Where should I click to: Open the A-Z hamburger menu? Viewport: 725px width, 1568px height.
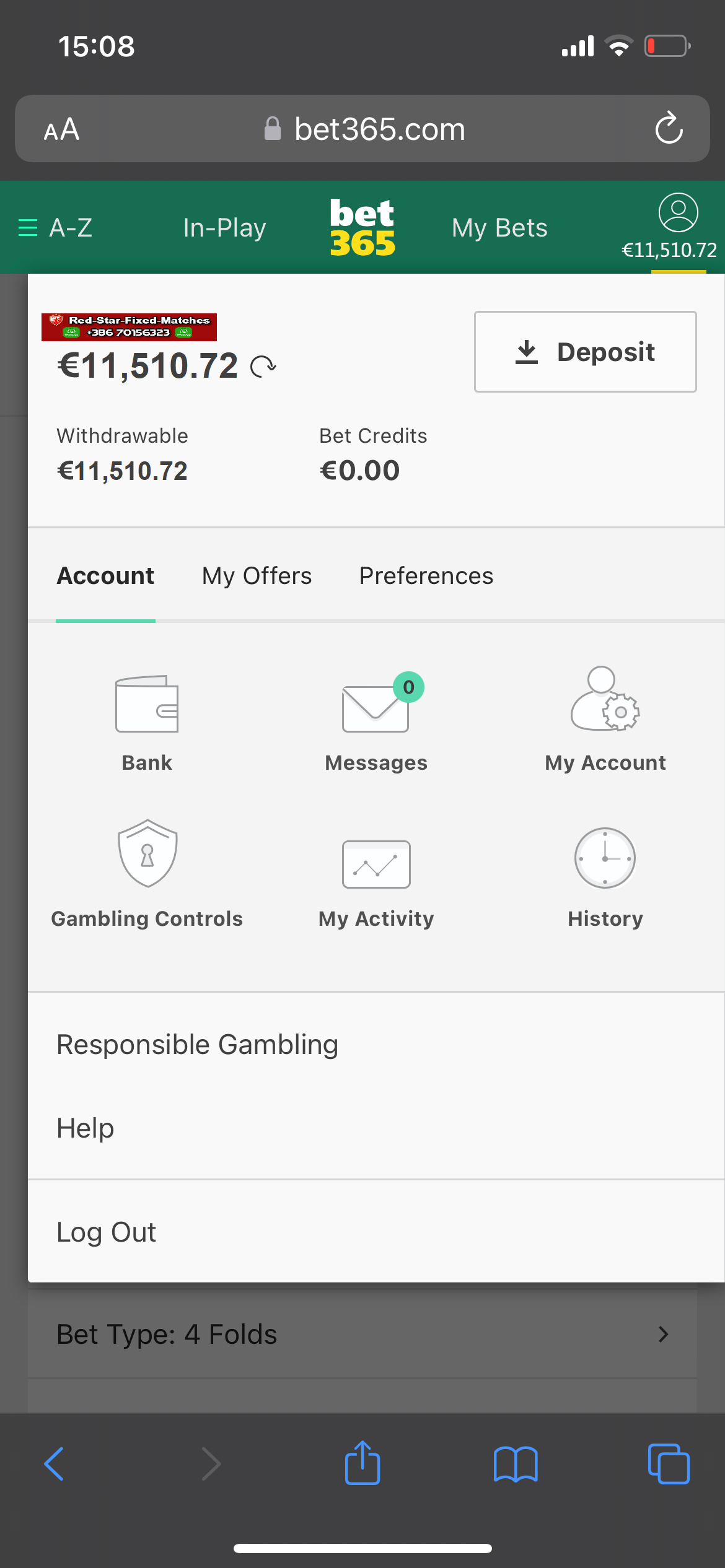(x=29, y=228)
